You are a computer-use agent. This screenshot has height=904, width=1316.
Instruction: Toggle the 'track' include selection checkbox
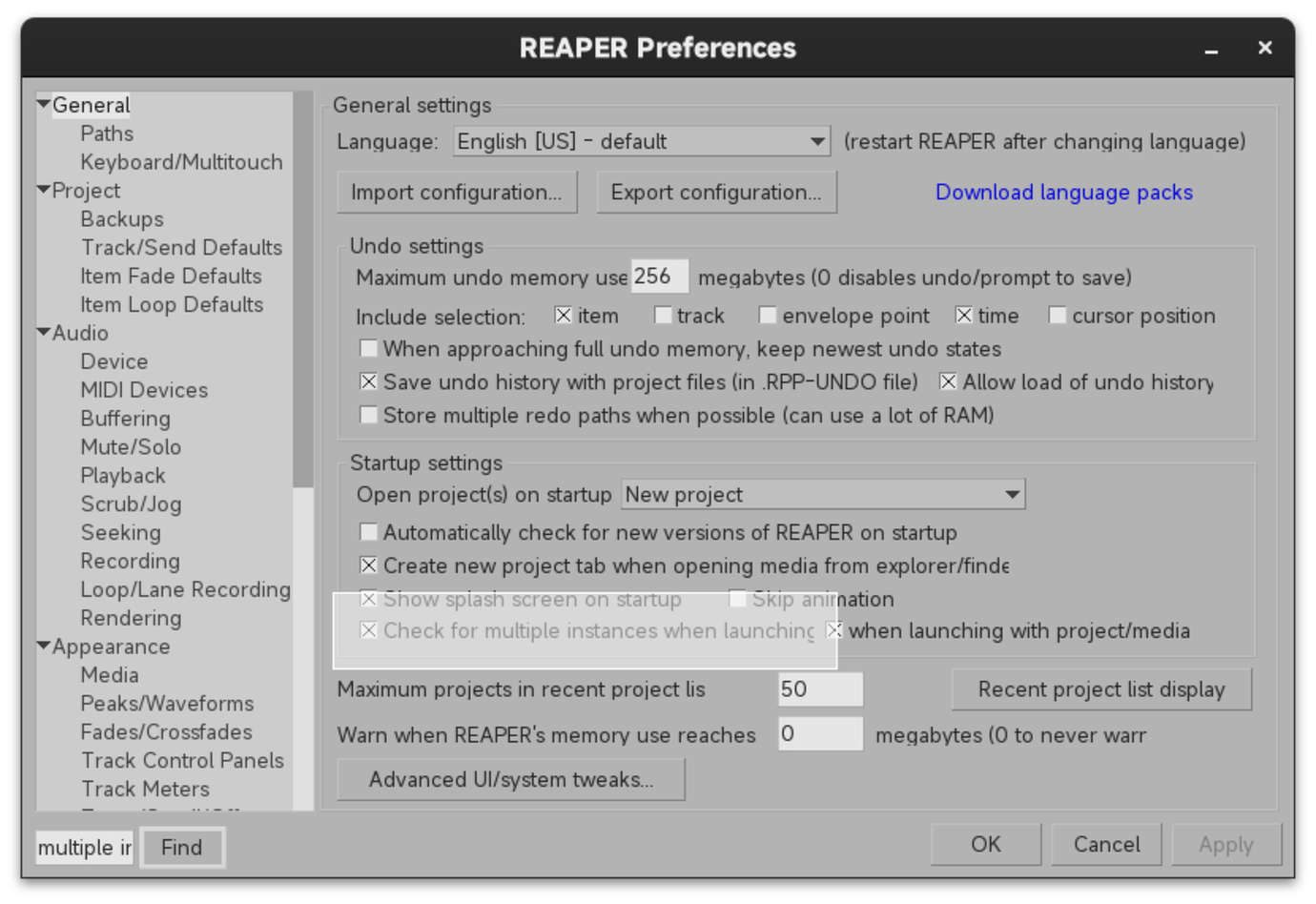663,315
